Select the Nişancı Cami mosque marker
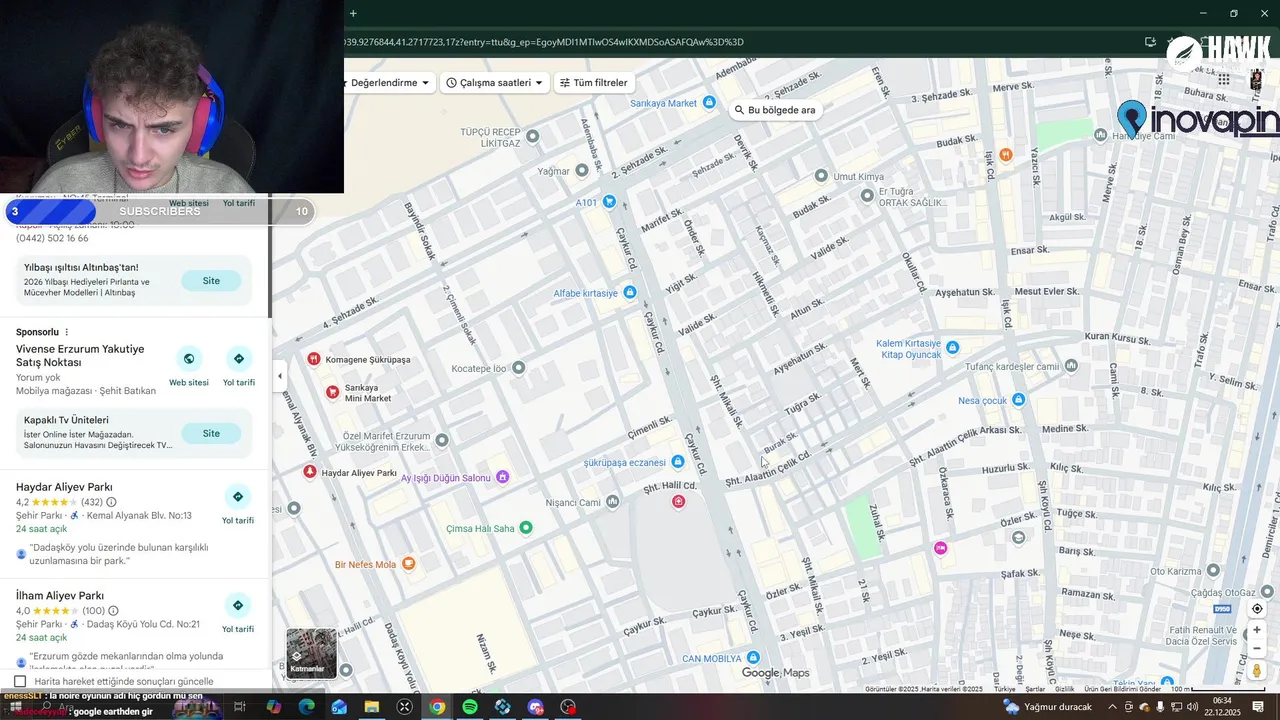 click(612, 502)
